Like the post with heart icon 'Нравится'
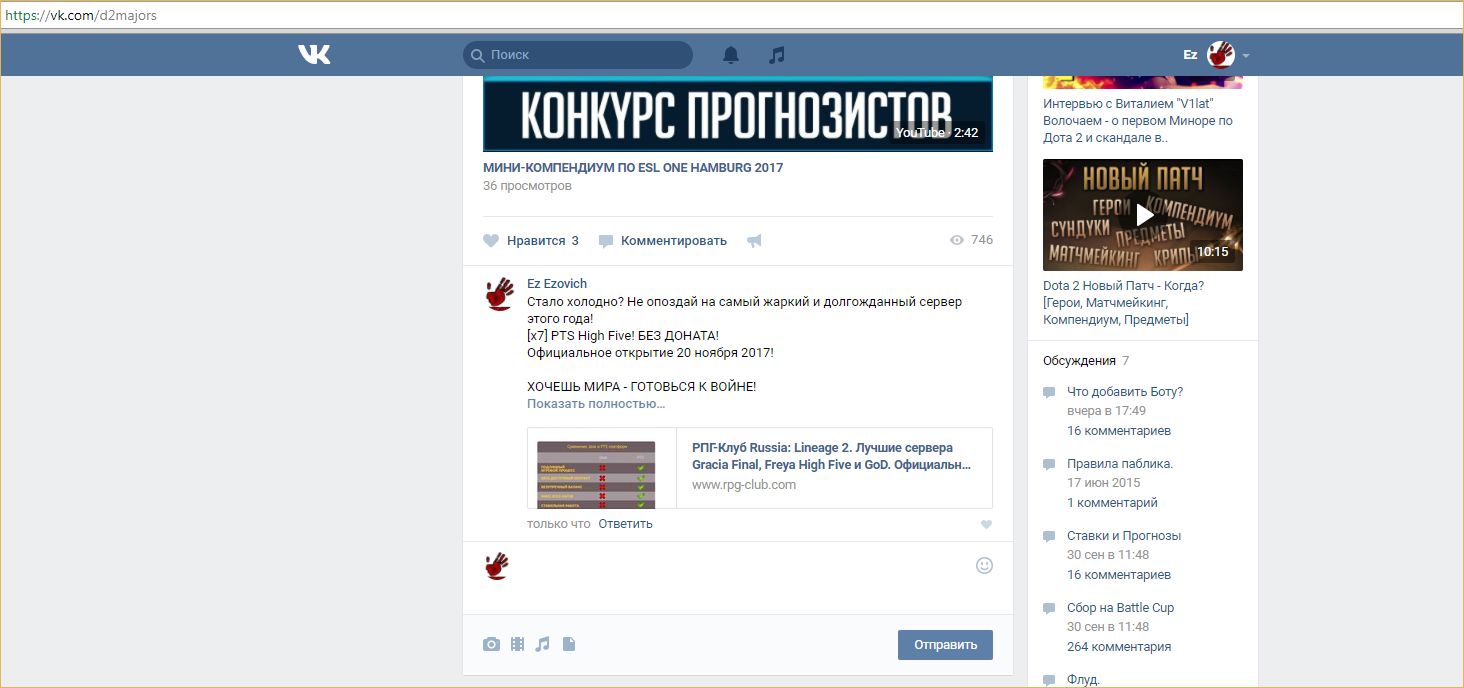Viewport: 1464px width, 688px height. click(491, 241)
